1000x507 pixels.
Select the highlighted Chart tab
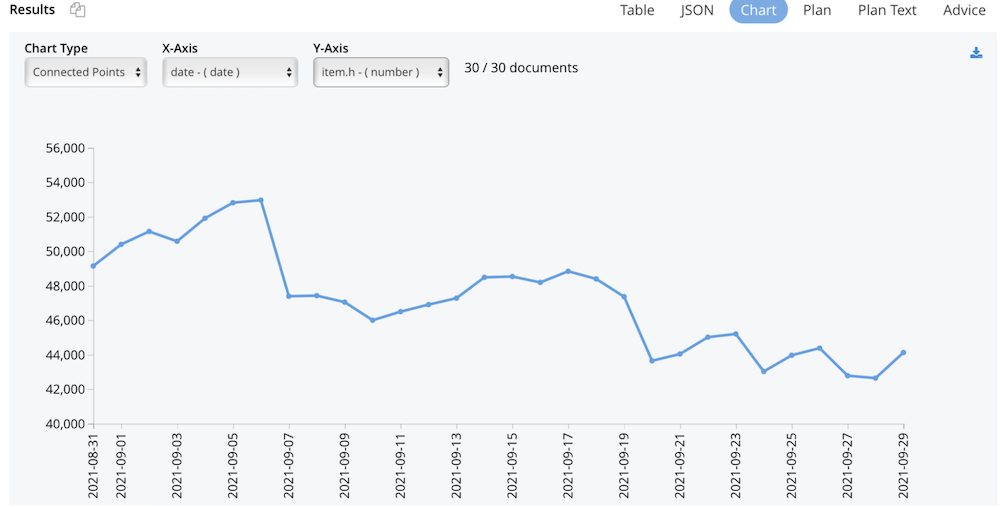(x=758, y=10)
